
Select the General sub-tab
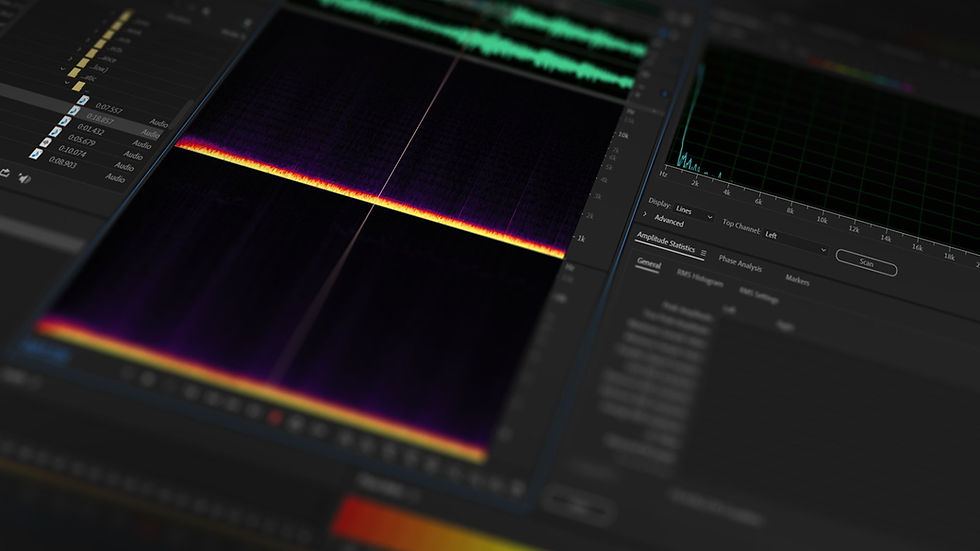(x=649, y=264)
